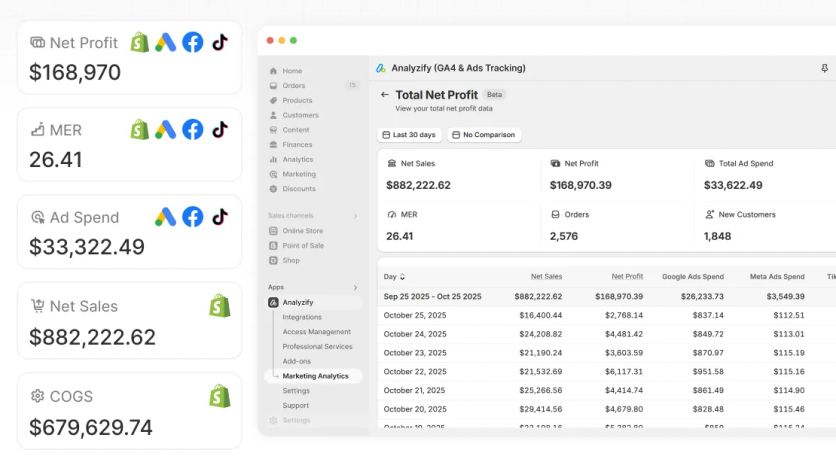
Task: Click the Facebook icon on Ad Spend card
Action: pos(192,217)
